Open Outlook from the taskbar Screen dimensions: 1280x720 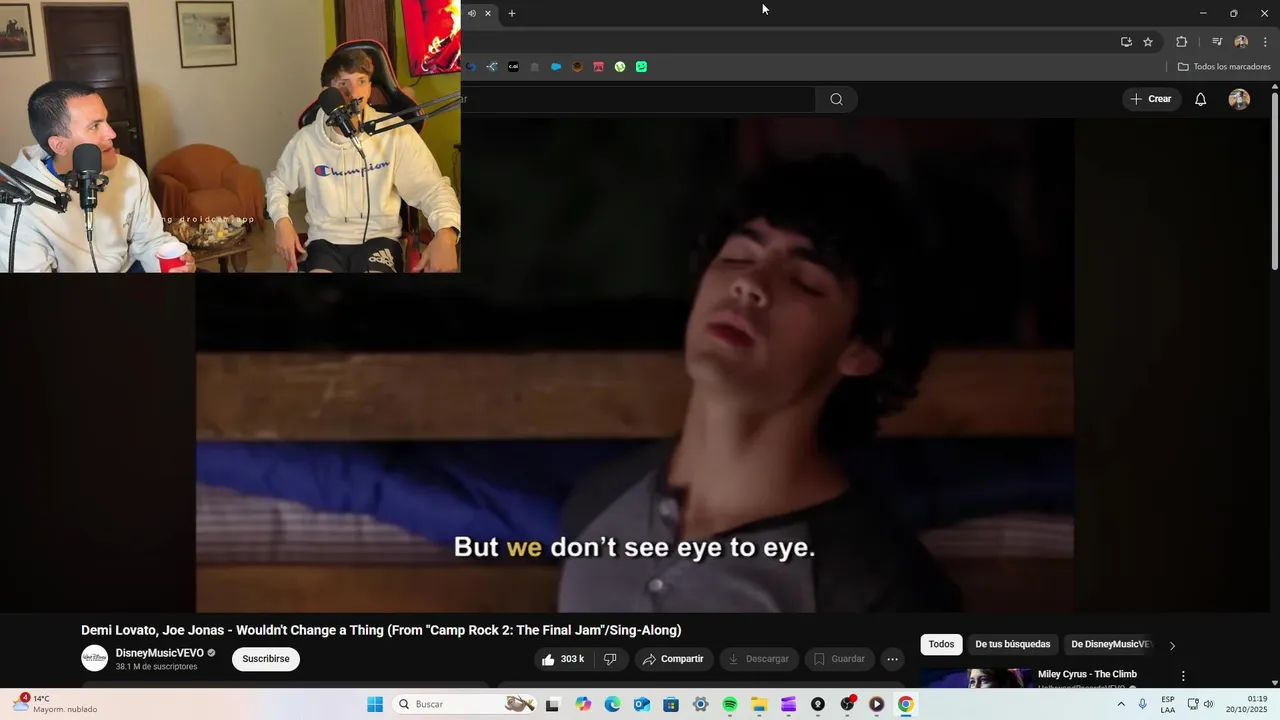click(642, 704)
